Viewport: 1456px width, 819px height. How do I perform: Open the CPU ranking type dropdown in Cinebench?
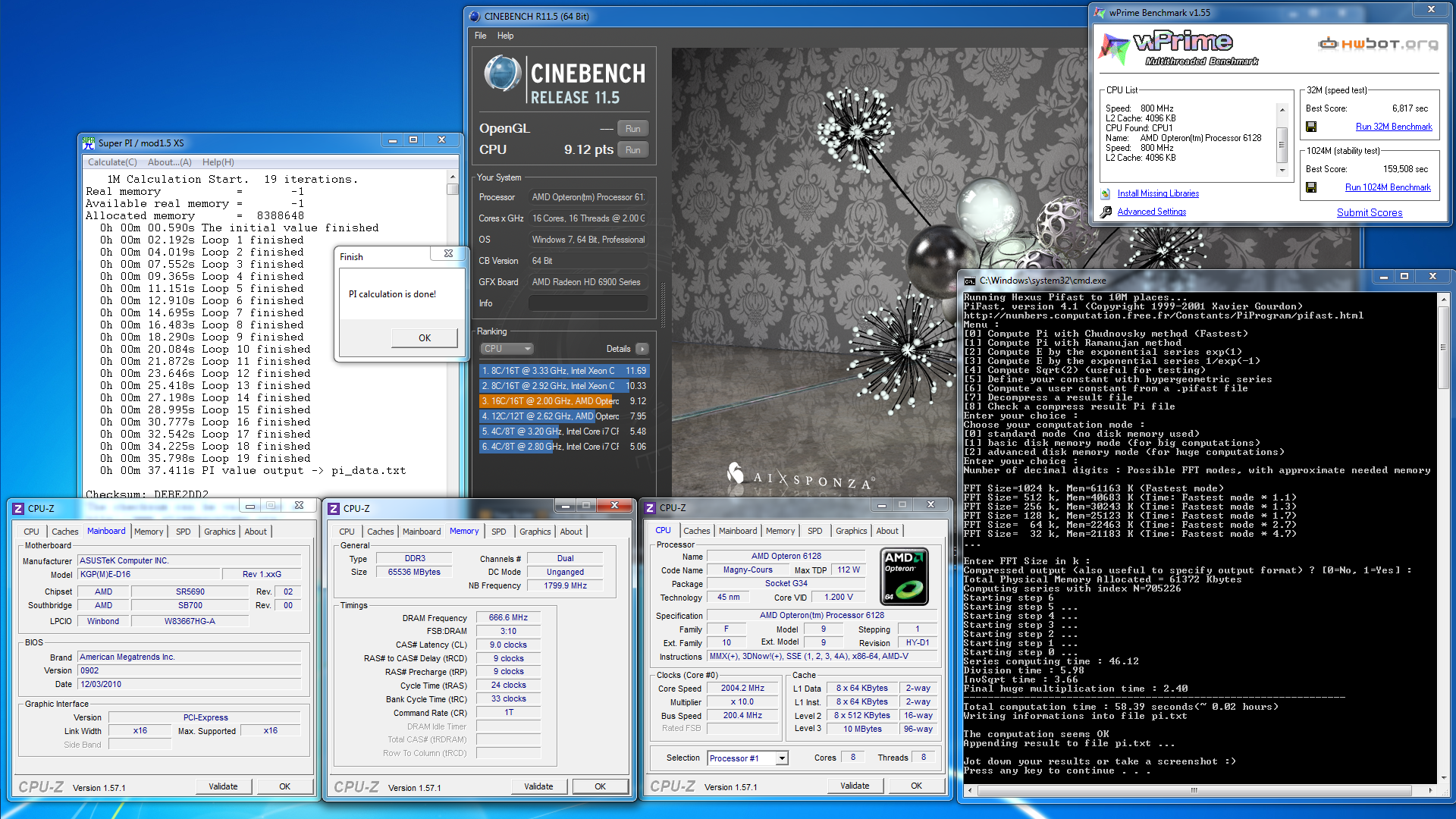tap(507, 349)
